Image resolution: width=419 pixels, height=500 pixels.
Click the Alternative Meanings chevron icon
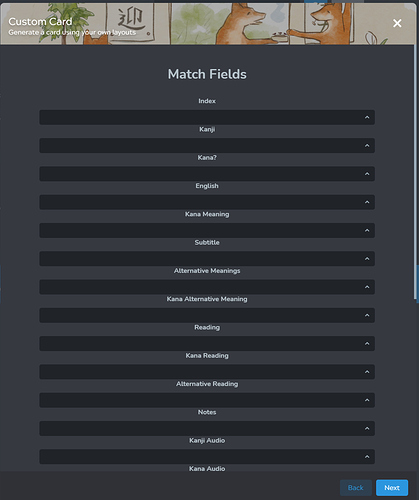tap(367, 287)
